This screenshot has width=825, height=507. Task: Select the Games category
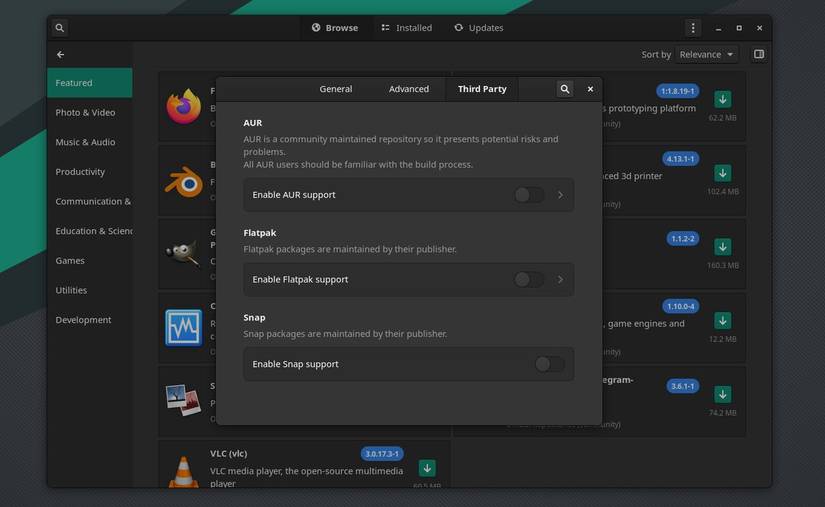point(89,260)
